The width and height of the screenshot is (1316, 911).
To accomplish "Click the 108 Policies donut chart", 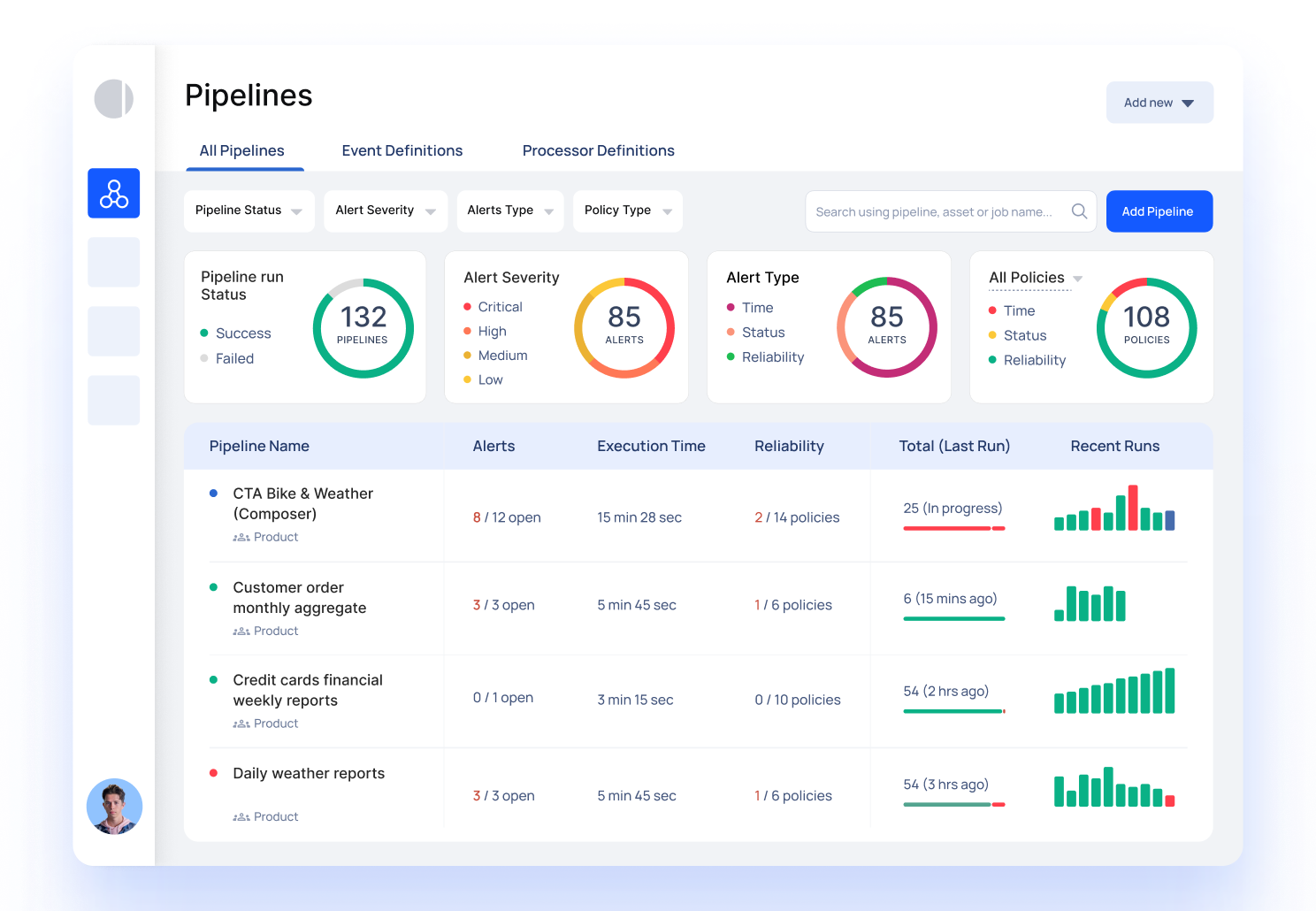I will 1146,328.
